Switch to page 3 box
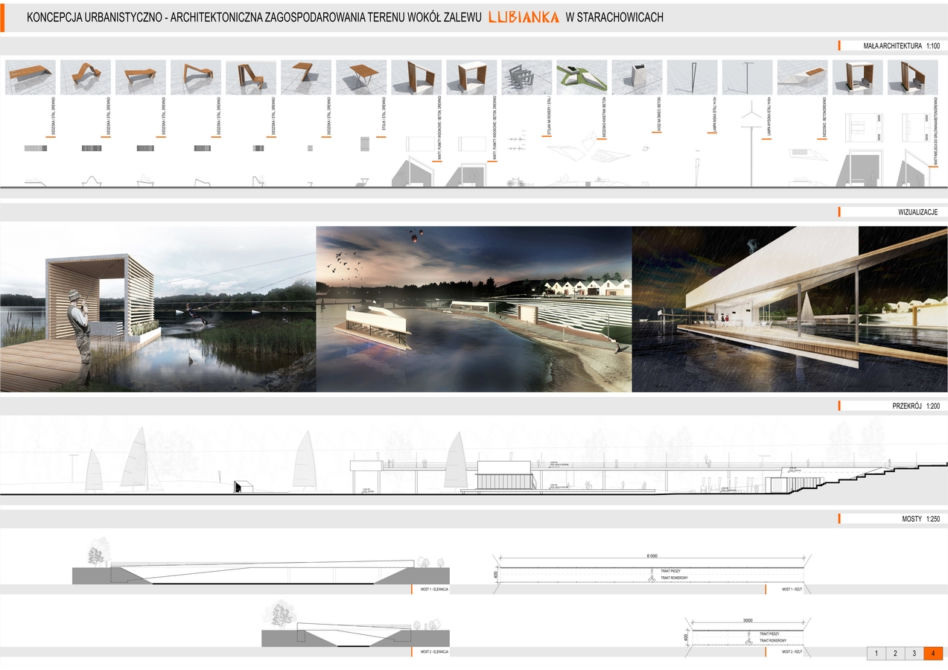The width and height of the screenshot is (948, 670). pyautogui.click(x=914, y=653)
